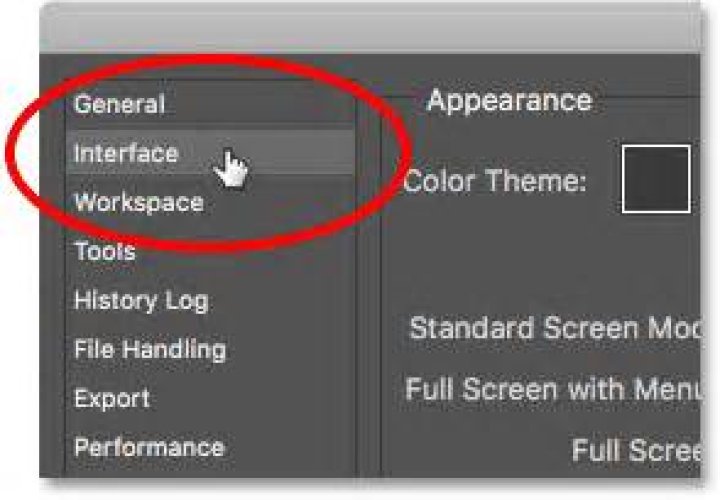Click the blank sidebar area right of Export

tap(260, 398)
